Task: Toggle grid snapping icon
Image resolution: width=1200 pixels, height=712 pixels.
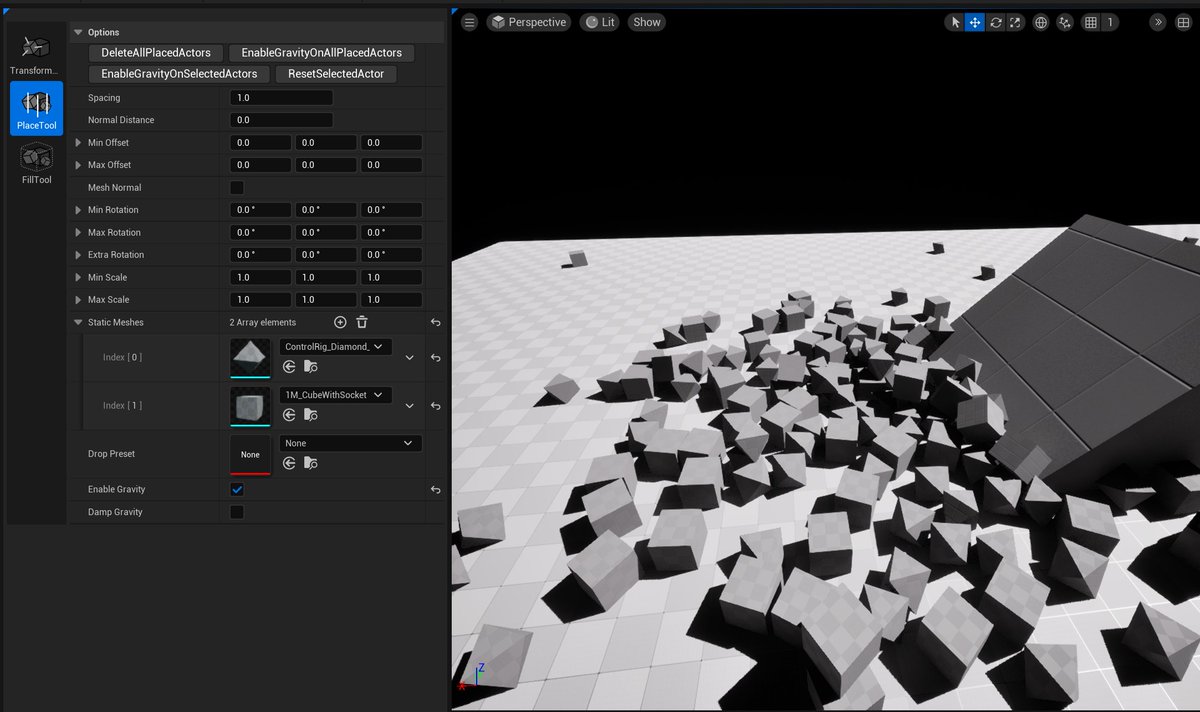Action: point(1091,22)
